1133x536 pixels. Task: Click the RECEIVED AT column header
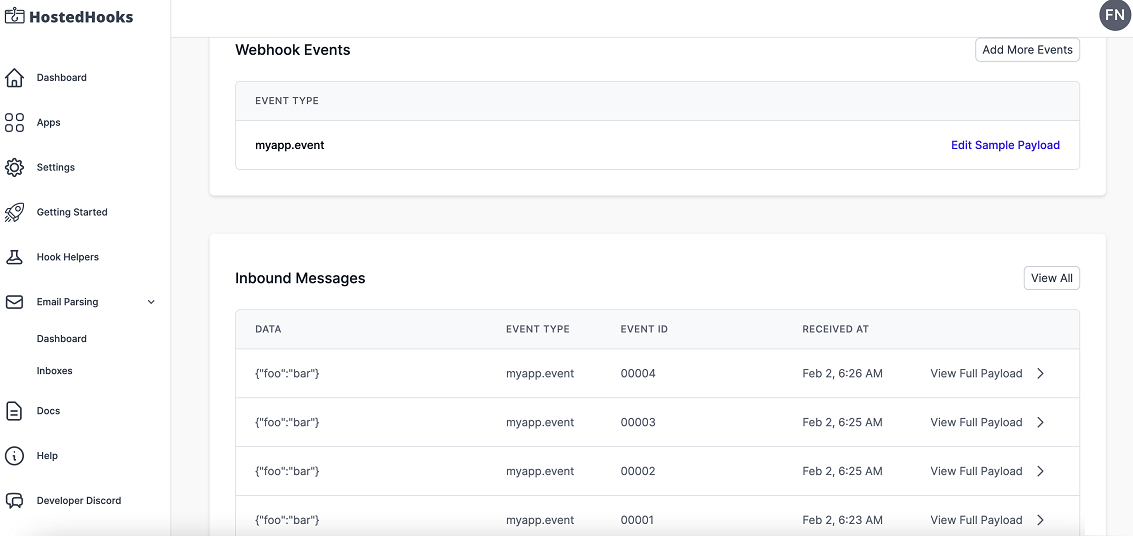pyautogui.click(x=835, y=329)
